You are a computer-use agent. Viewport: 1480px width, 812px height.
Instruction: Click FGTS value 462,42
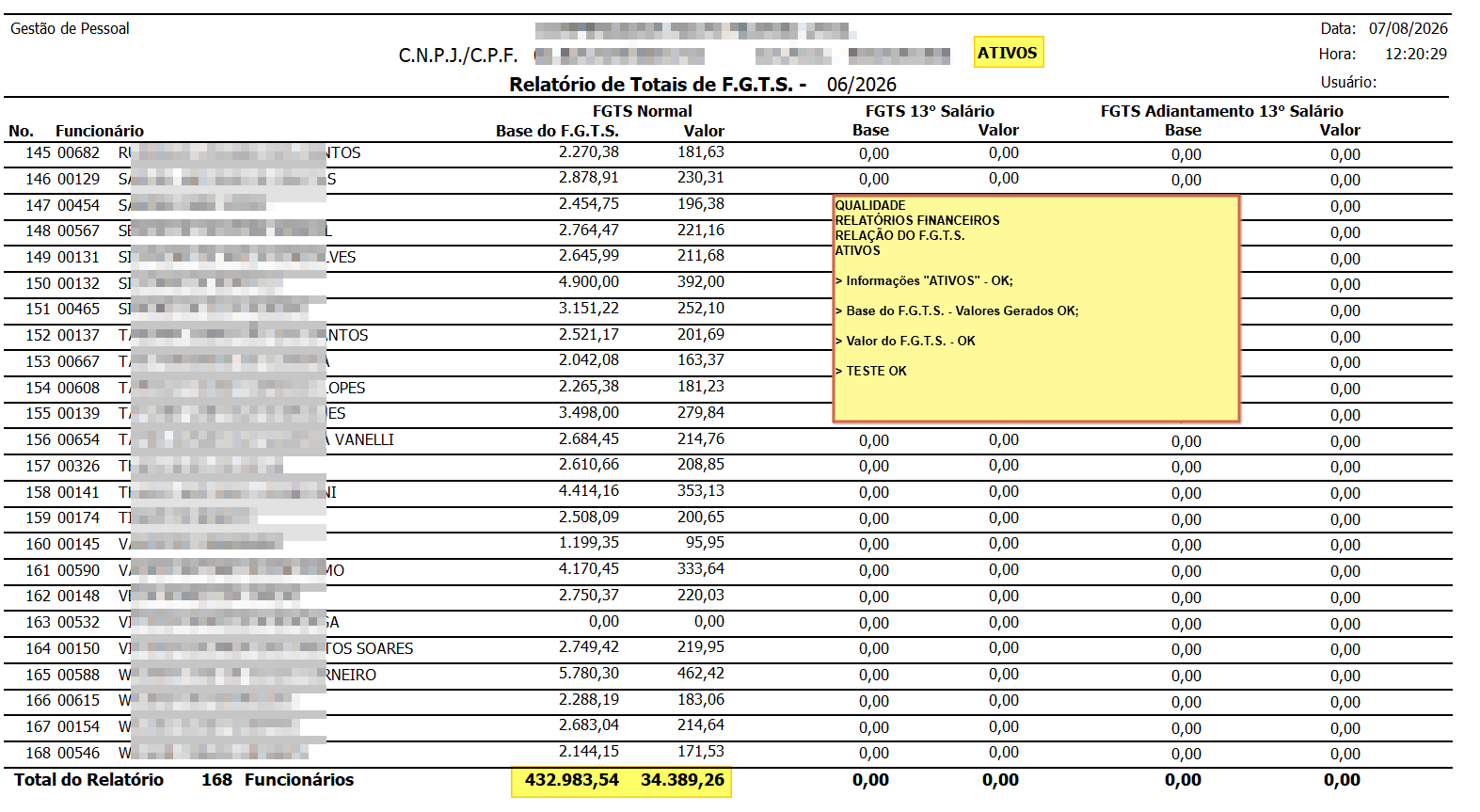click(700, 673)
